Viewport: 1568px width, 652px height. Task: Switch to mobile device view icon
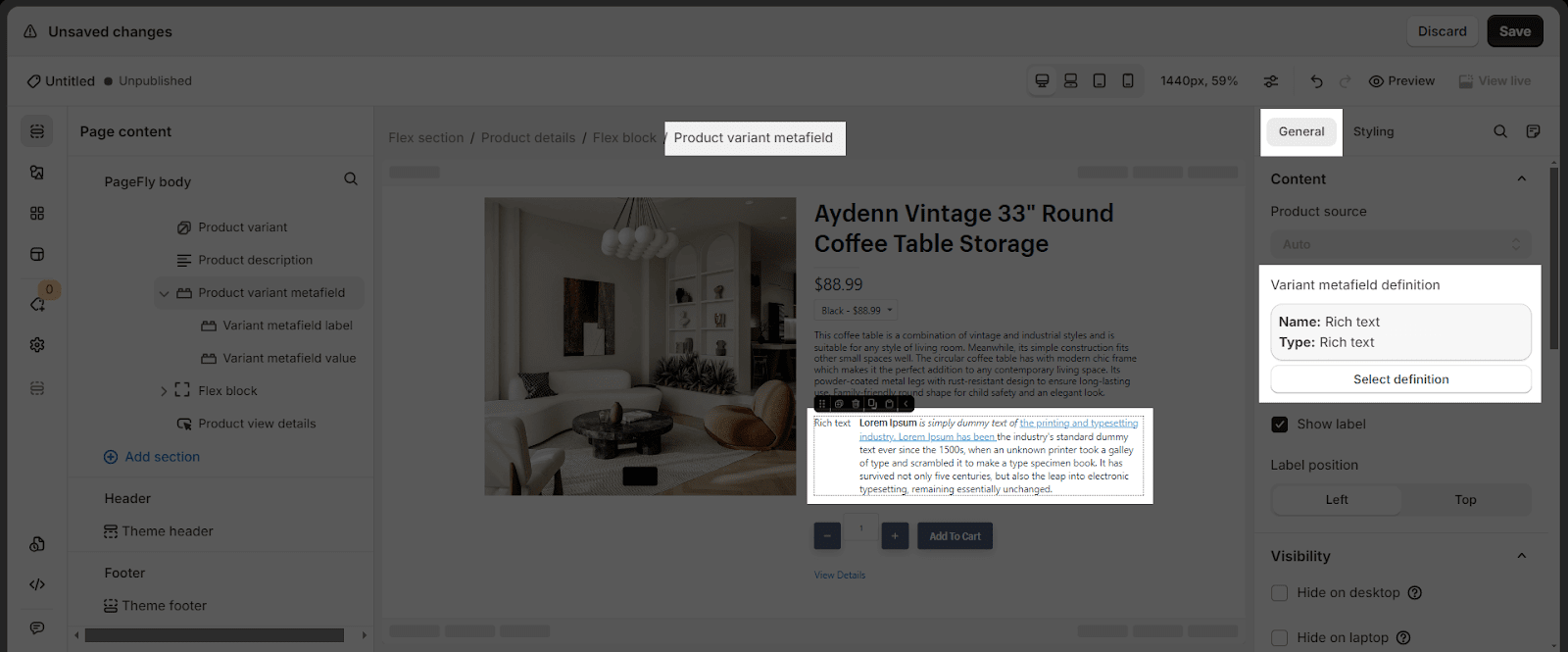1128,81
